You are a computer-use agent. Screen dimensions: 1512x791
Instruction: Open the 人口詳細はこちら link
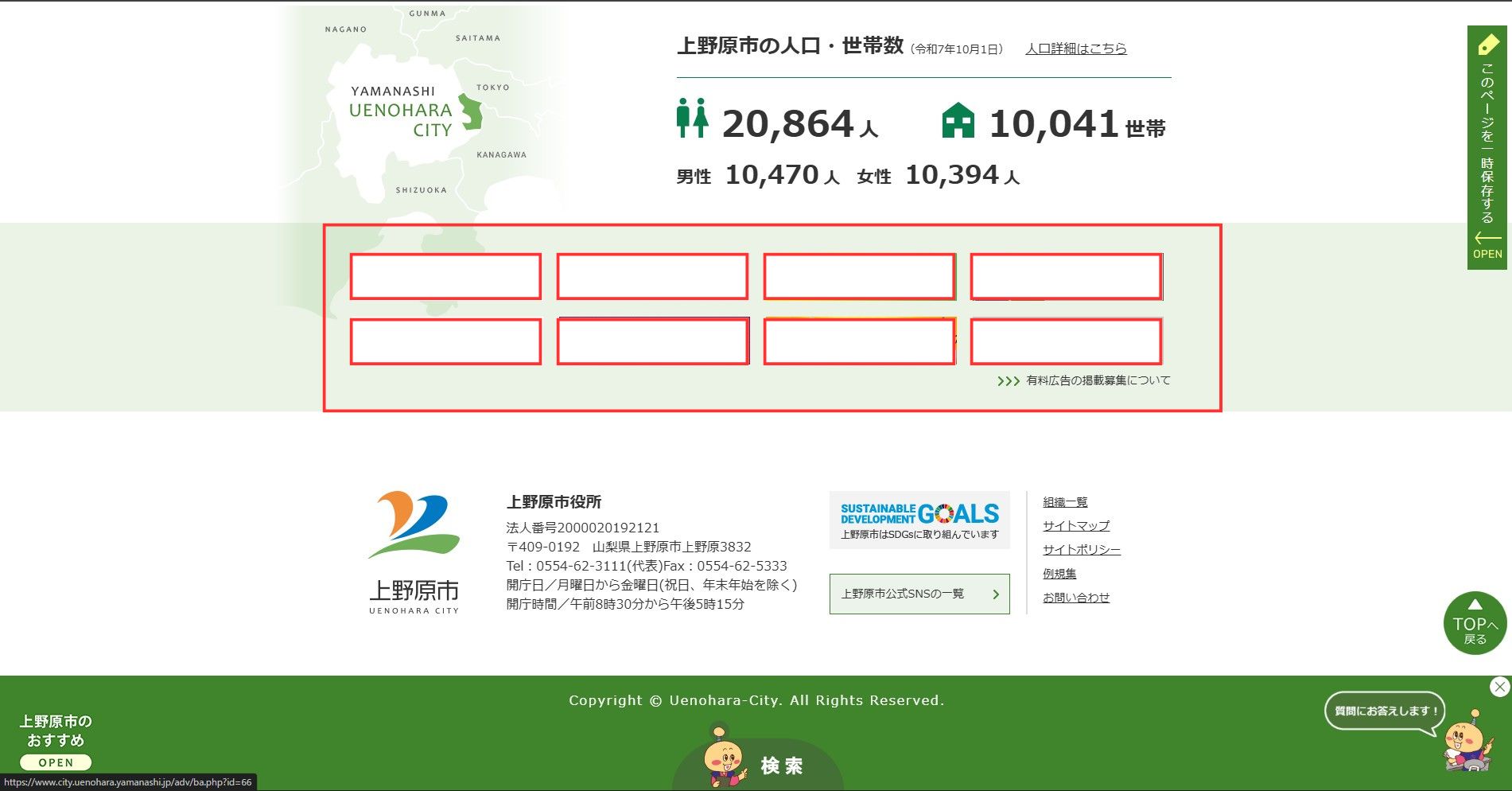coord(1075,48)
